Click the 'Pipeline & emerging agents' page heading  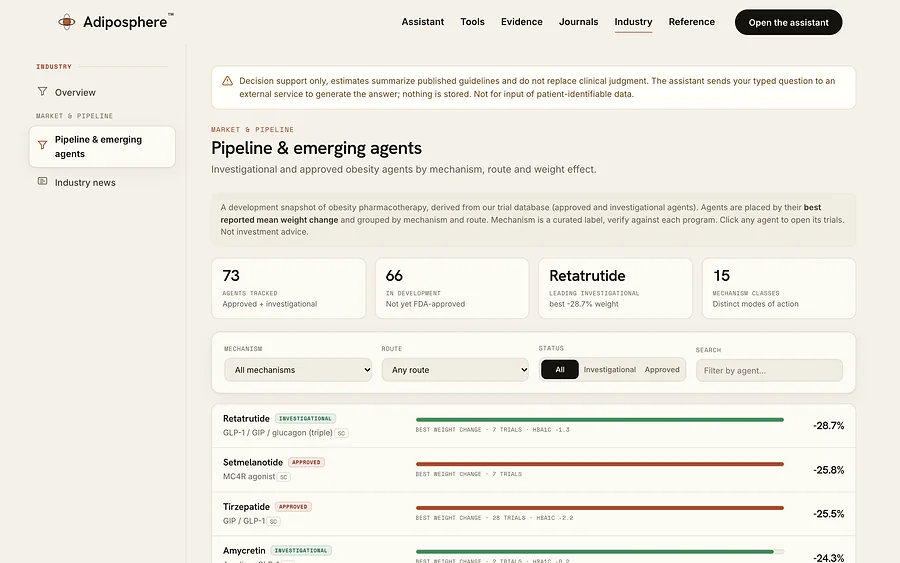tap(316, 148)
